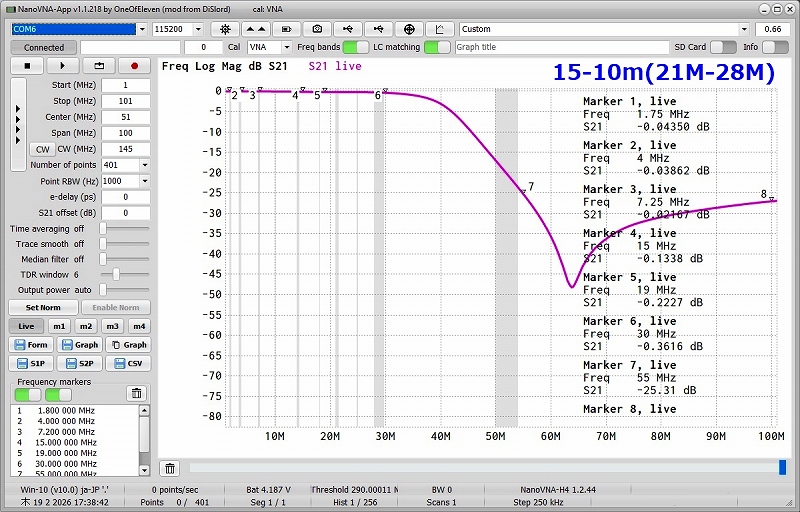Toggle the LC matching switch

click(x=437, y=47)
